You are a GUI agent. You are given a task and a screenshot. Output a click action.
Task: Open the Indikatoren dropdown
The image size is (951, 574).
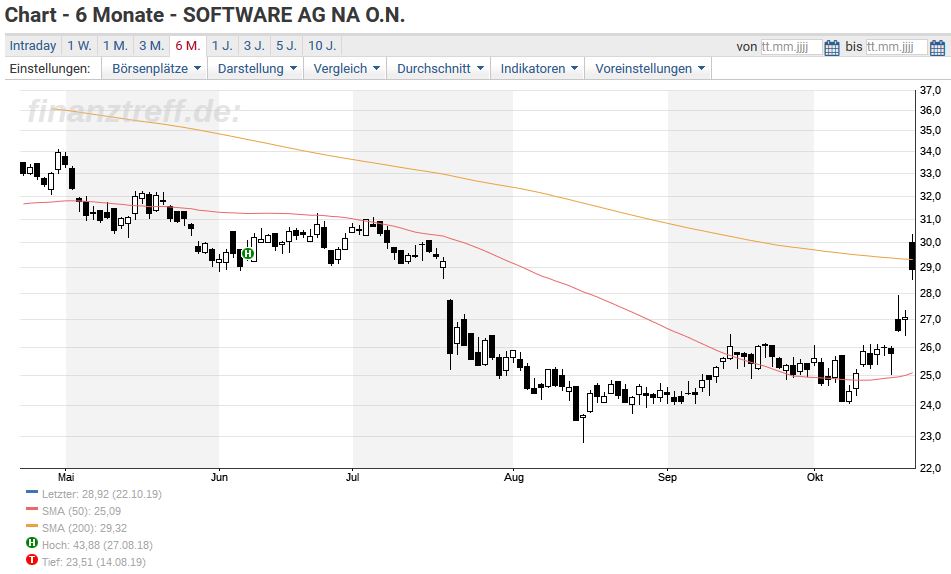tap(538, 69)
